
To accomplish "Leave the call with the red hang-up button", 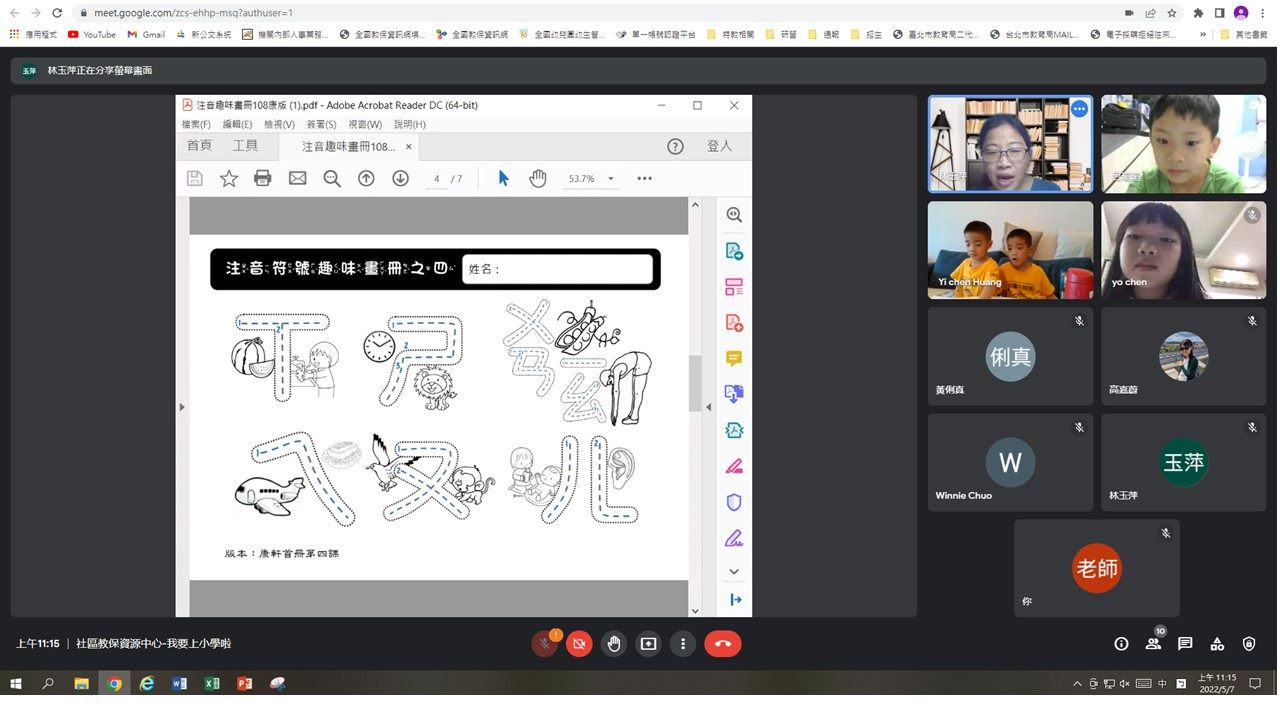I will click(x=723, y=644).
